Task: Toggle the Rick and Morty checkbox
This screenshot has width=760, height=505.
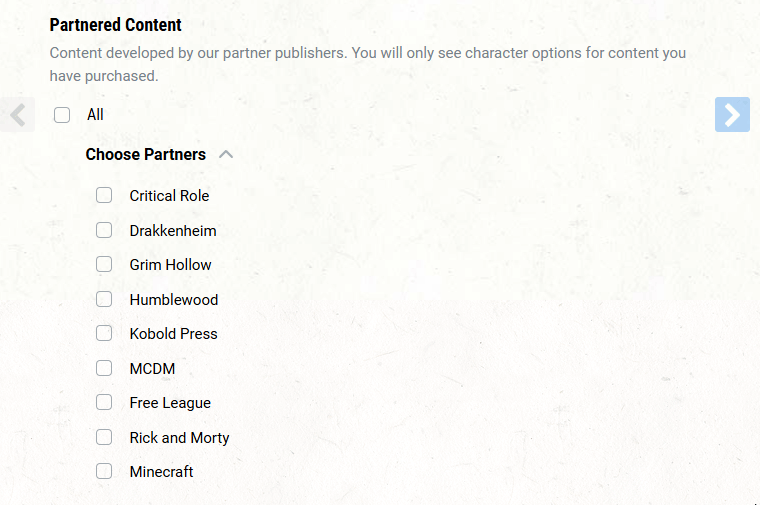Action: click(104, 437)
